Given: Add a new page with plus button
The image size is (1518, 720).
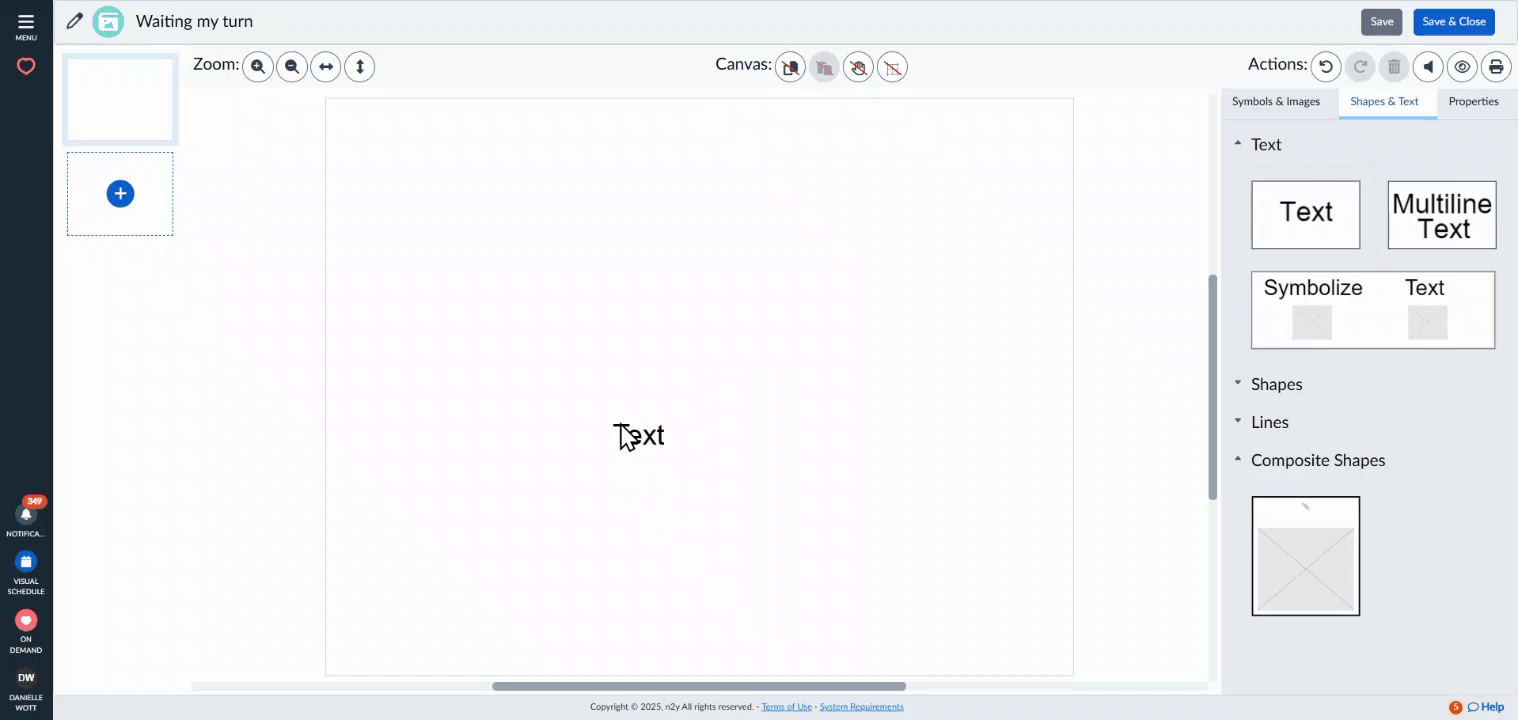Looking at the screenshot, I should 120,194.
